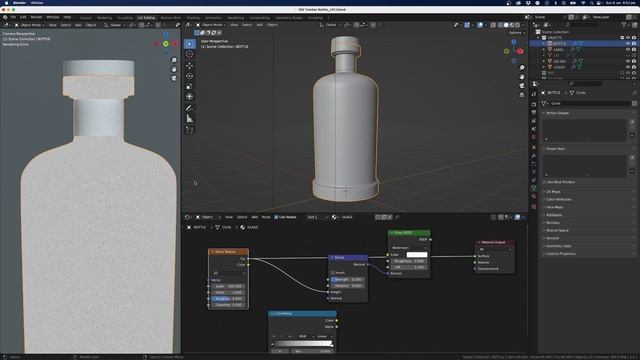Open Glass BSDF distribution dropdown
Viewport: 640px width, 360px height.
click(409, 248)
